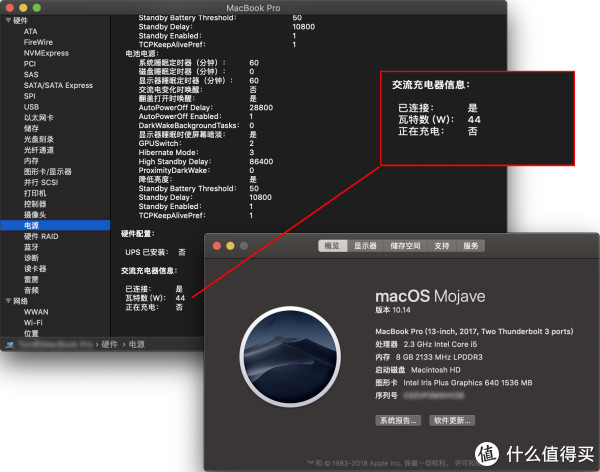Select ATA in the hardware sidebar

[31, 31]
